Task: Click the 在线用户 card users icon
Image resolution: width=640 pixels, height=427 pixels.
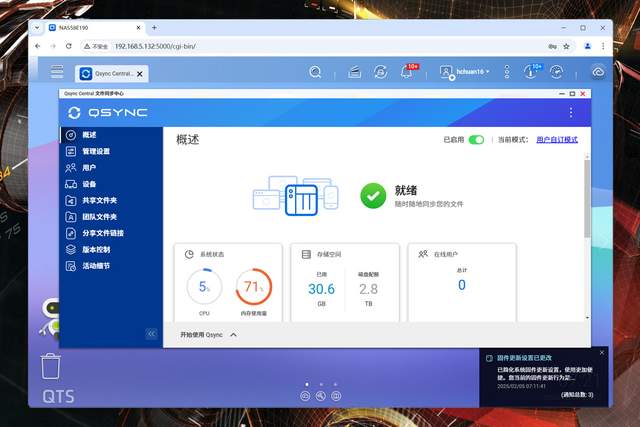Action: pyautogui.click(x=423, y=254)
